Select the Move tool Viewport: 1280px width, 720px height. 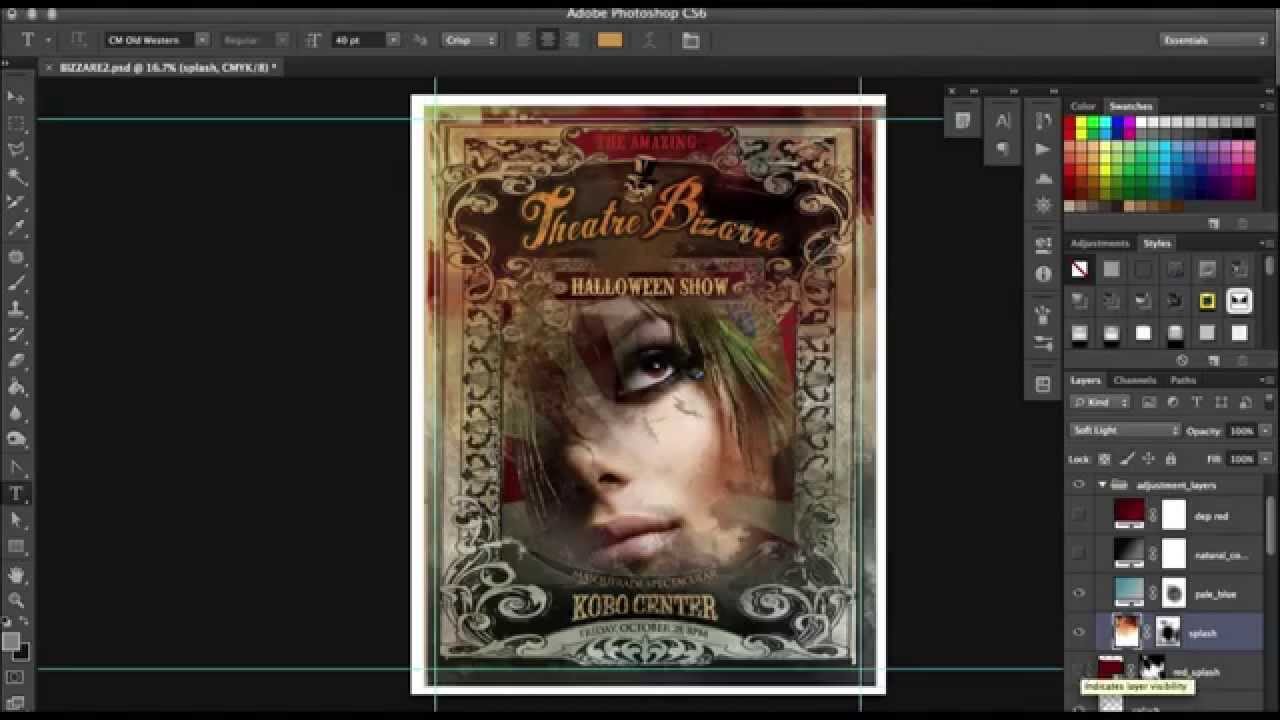[x=16, y=97]
